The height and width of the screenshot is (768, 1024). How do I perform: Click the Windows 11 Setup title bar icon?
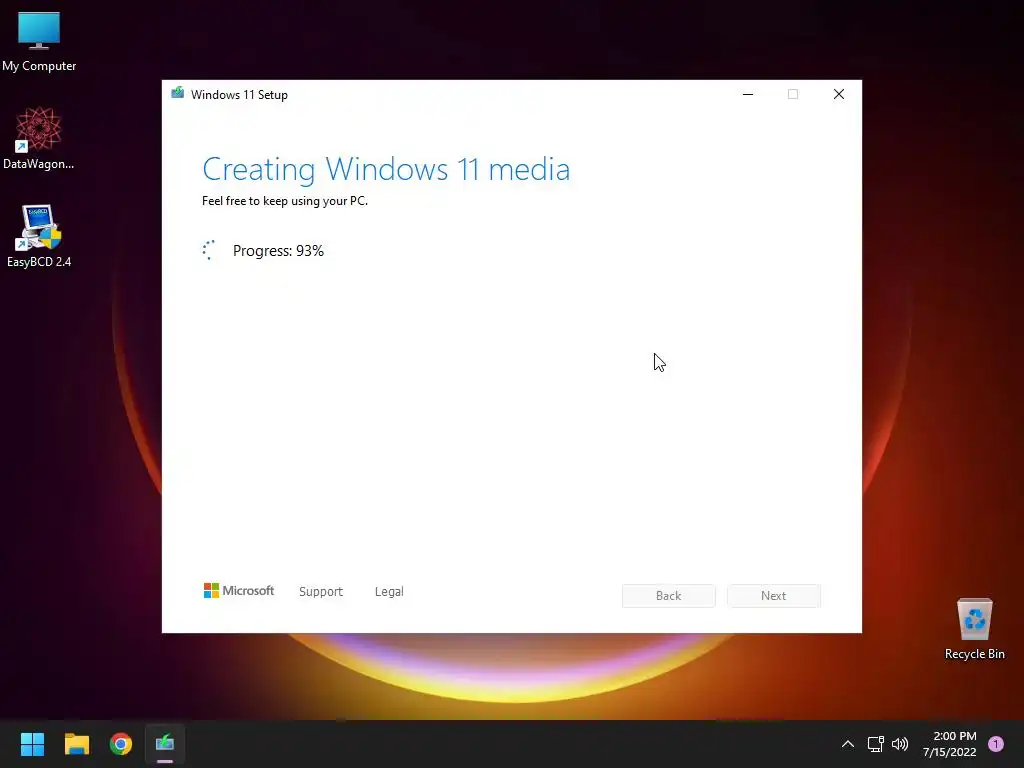[x=178, y=93]
